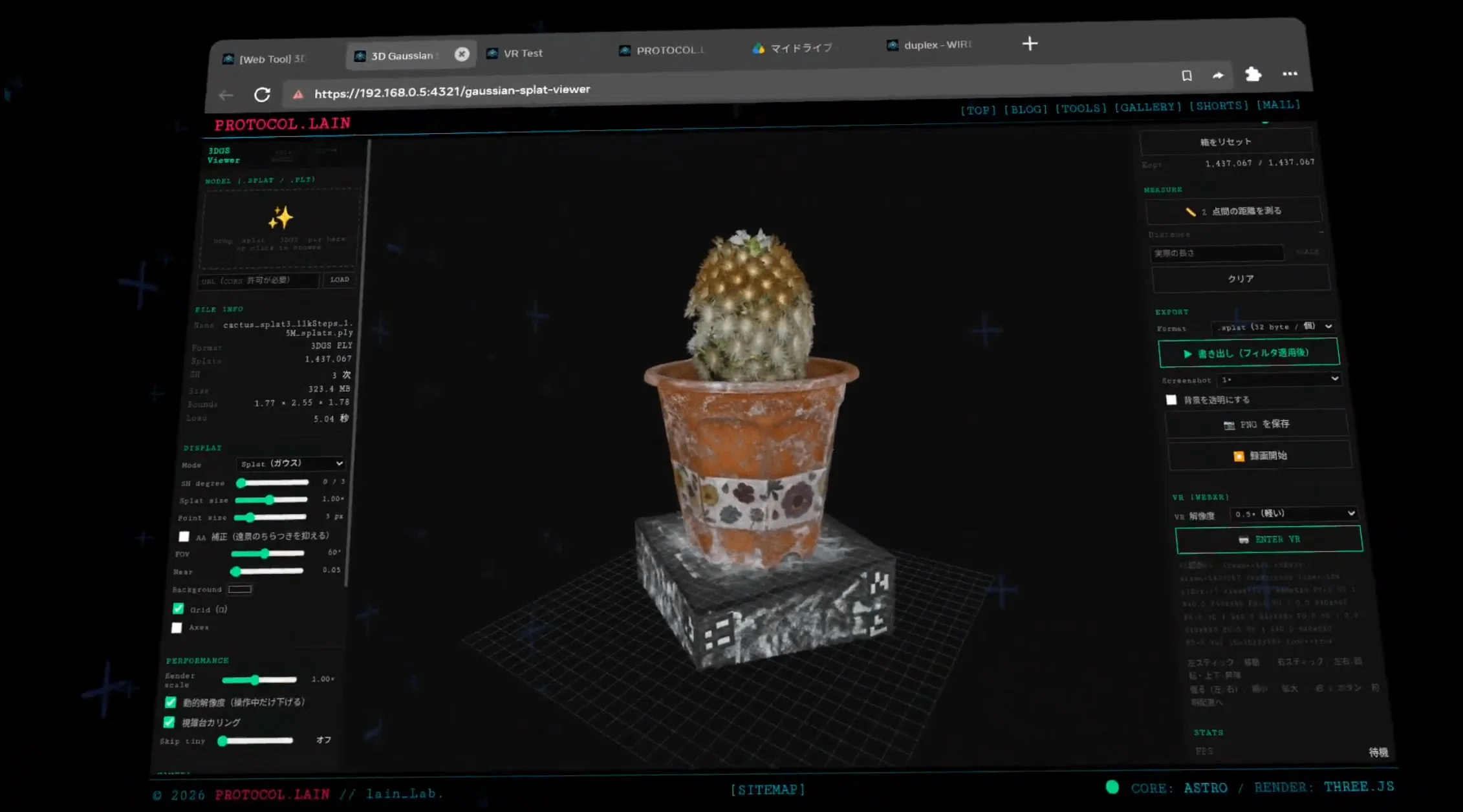The width and height of the screenshot is (1463, 812).
Task: Go back with the browser back arrow
Action: [x=226, y=96]
